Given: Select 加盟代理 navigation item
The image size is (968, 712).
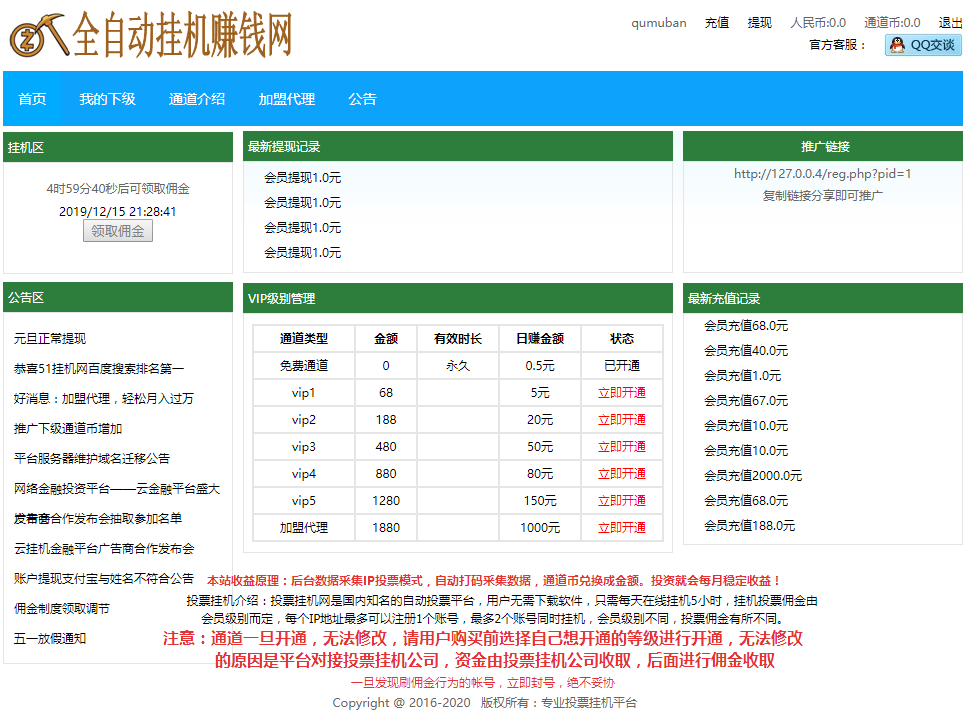Looking at the screenshot, I should 286,99.
